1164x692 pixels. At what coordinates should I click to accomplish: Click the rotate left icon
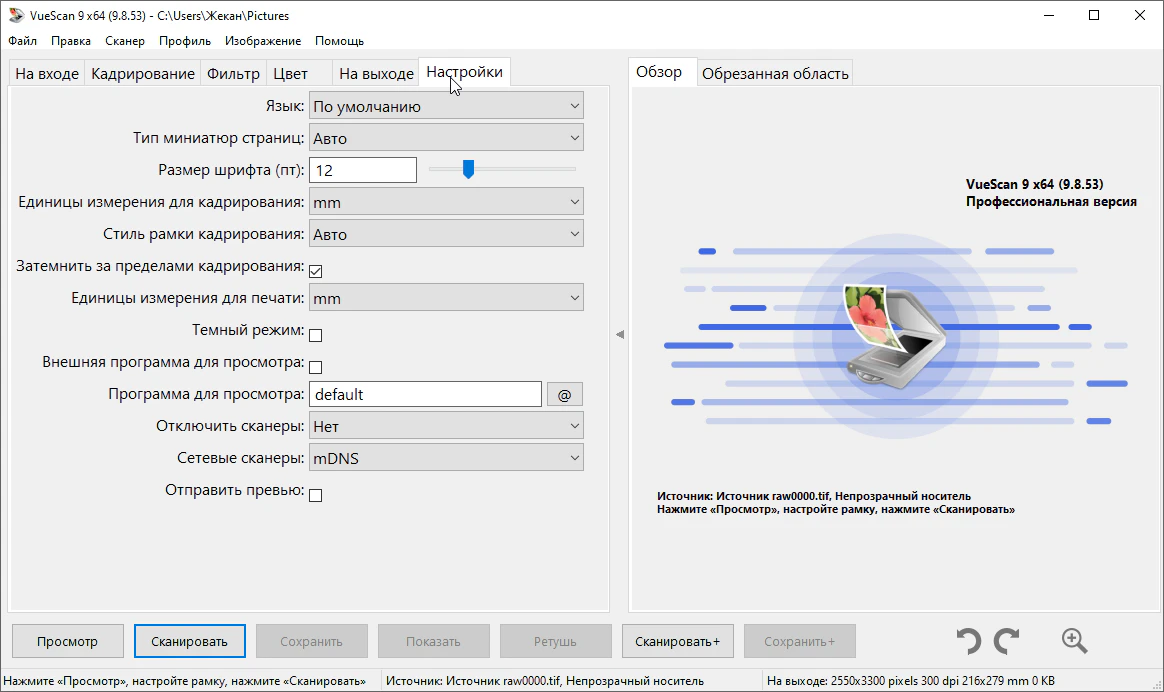click(x=968, y=641)
